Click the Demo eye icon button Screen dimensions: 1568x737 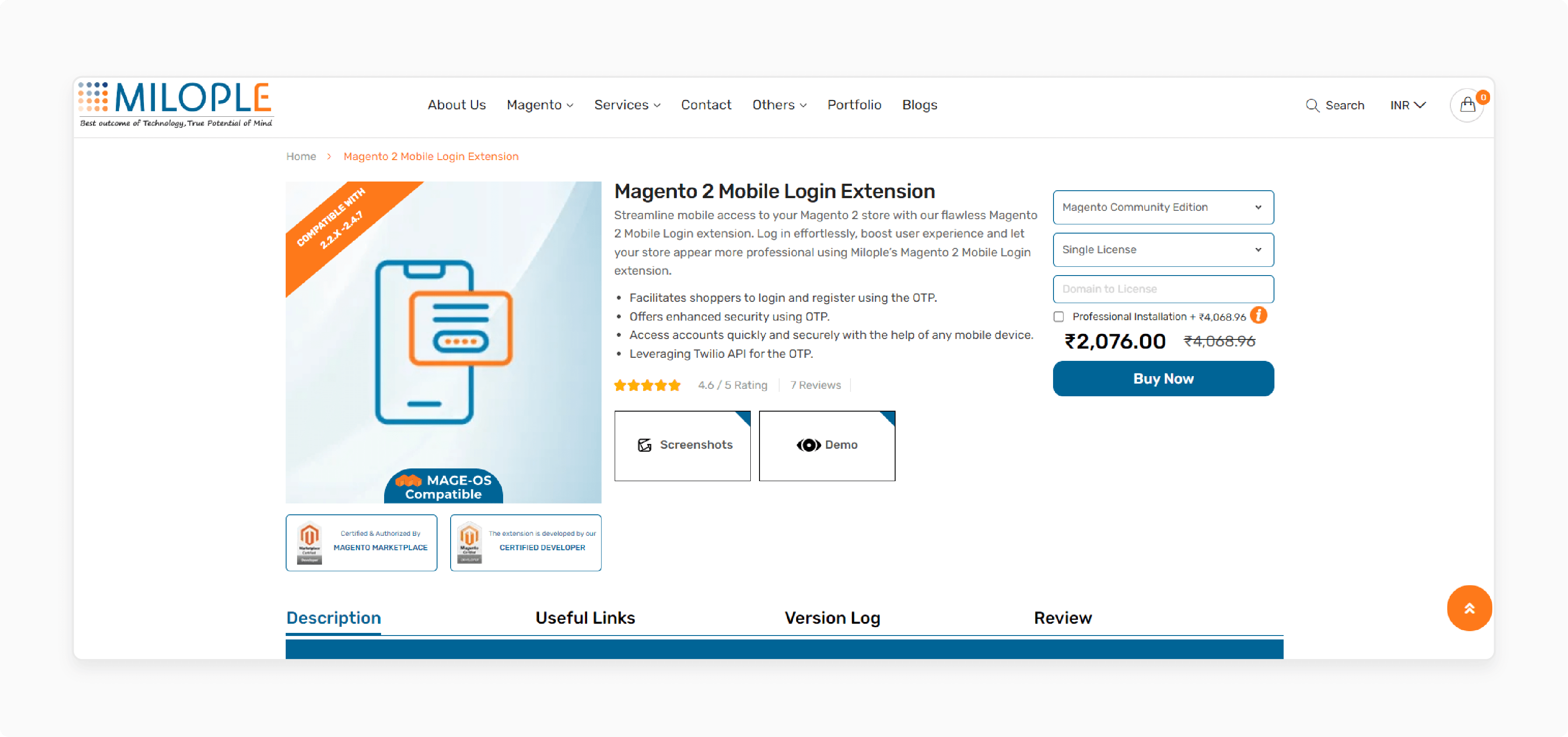[x=808, y=444]
